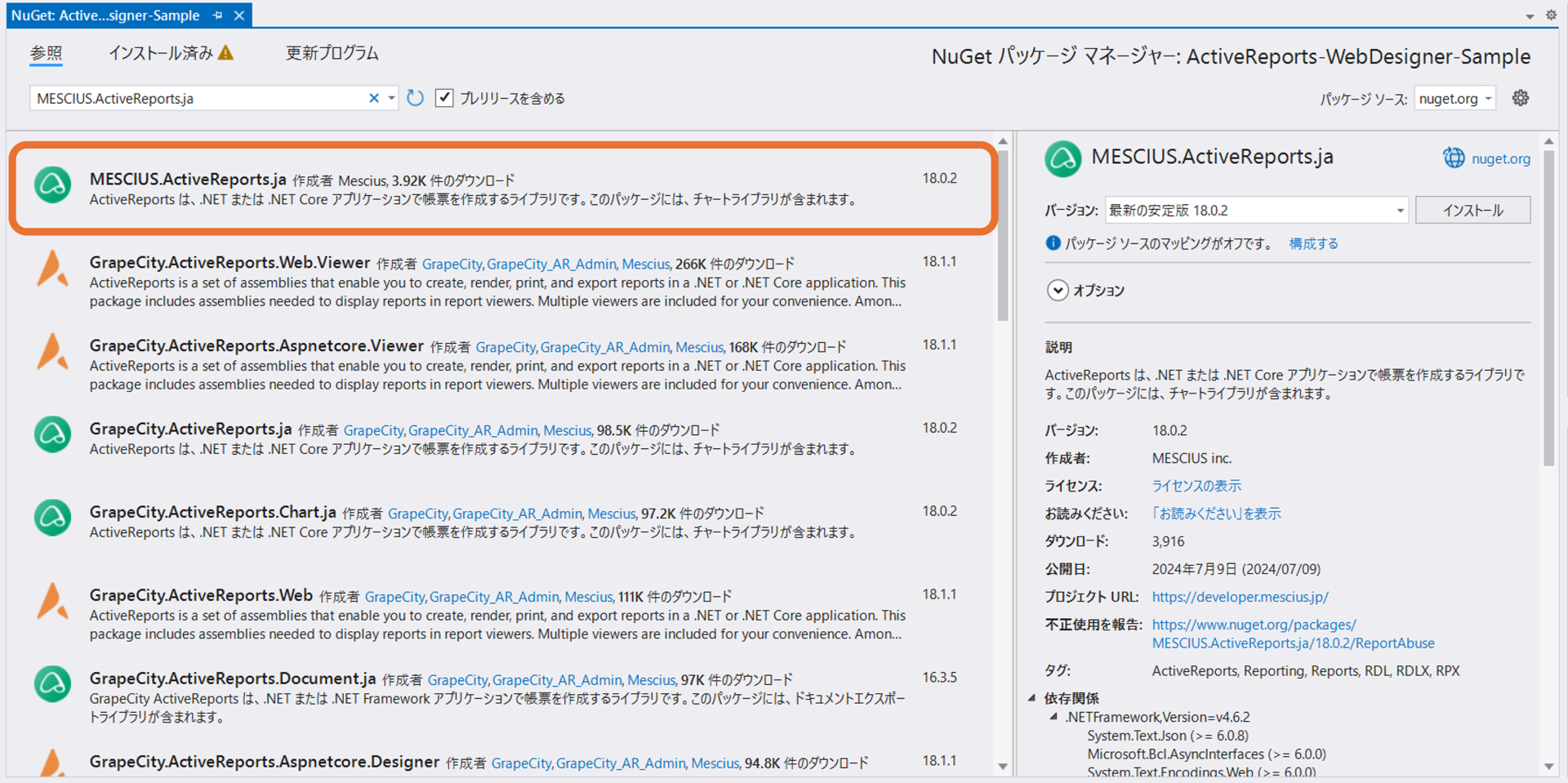
Task: Click the MESCIUS.ActiveReports.ja logo in details pane
Action: coord(1063,158)
